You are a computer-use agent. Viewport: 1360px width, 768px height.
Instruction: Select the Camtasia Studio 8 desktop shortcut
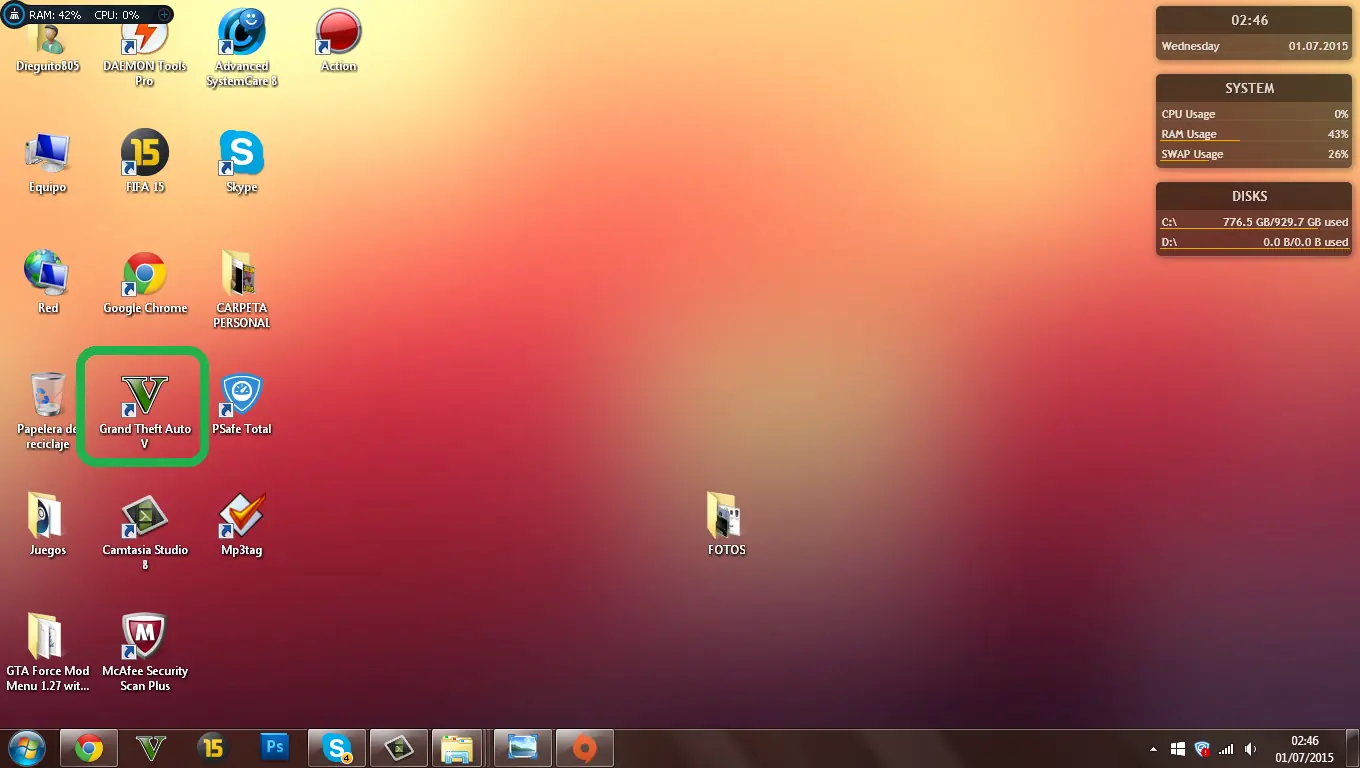[145, 532]
